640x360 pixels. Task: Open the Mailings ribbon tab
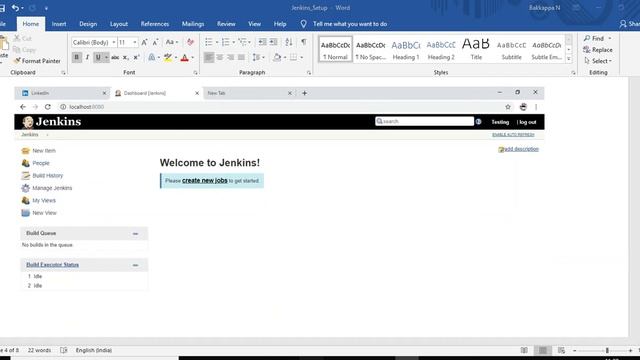[x=193, y=24]
